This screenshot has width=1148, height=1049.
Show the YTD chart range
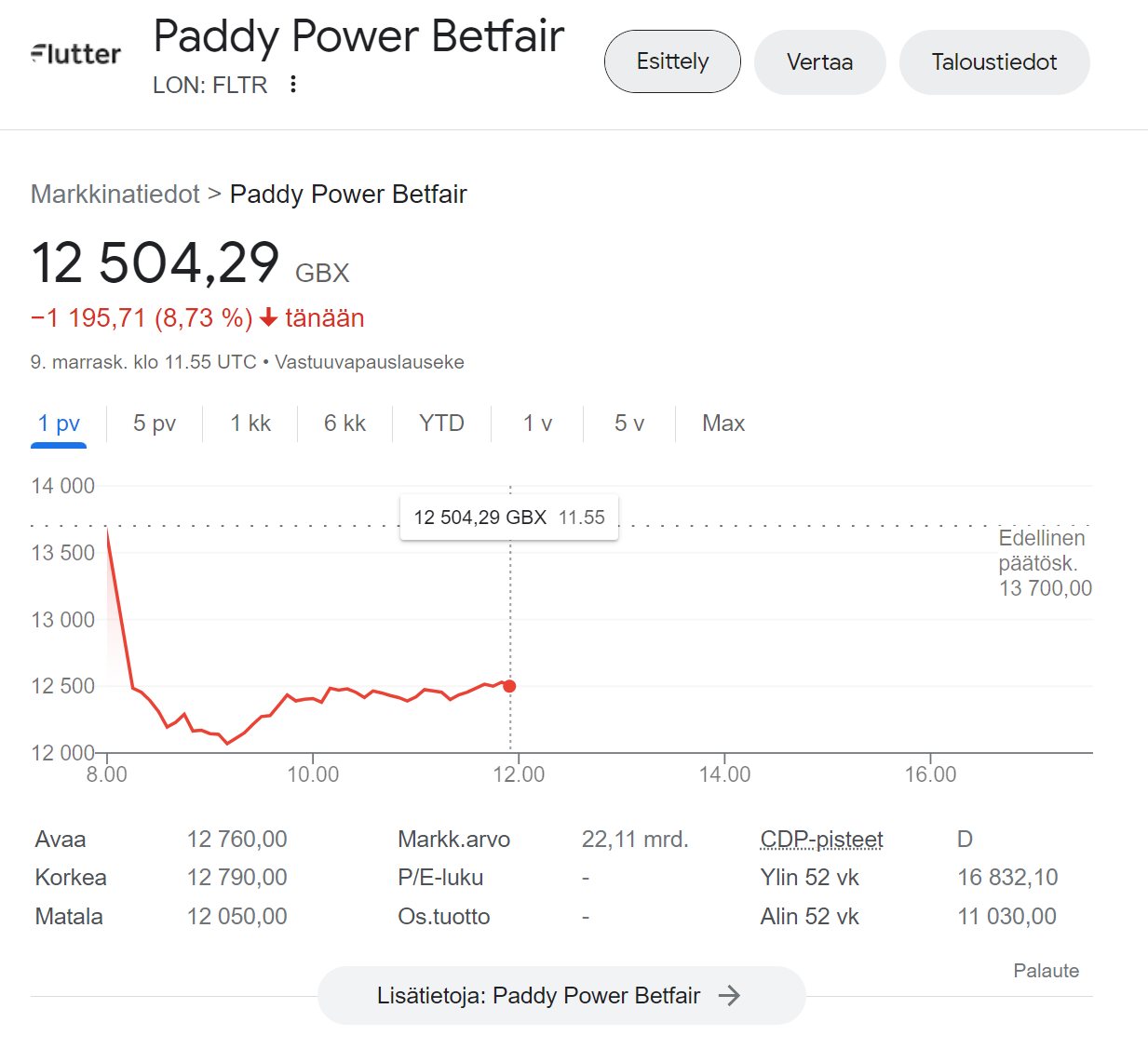click(441, 424)
